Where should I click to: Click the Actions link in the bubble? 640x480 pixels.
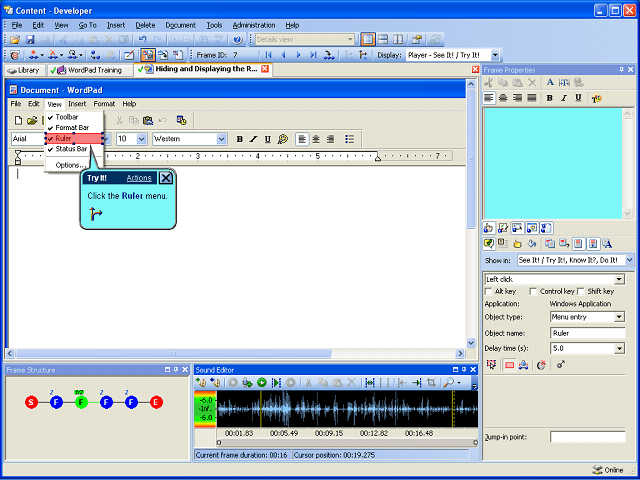(x=139, y=178)
